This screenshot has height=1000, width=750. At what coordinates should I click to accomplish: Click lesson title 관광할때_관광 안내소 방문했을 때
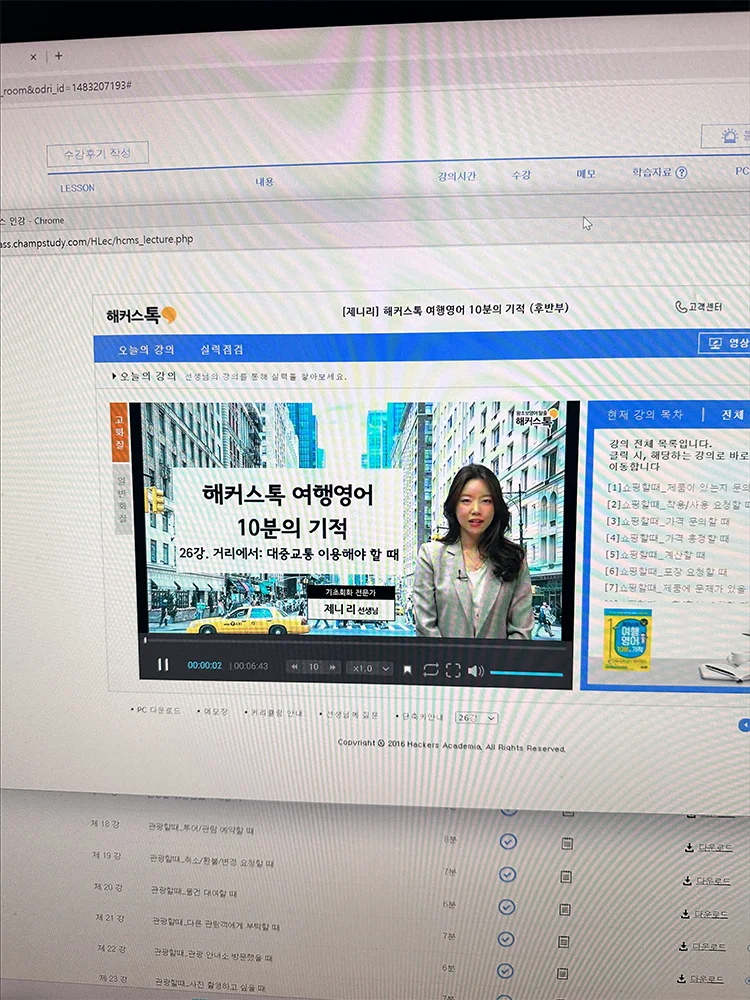point(214,953)
